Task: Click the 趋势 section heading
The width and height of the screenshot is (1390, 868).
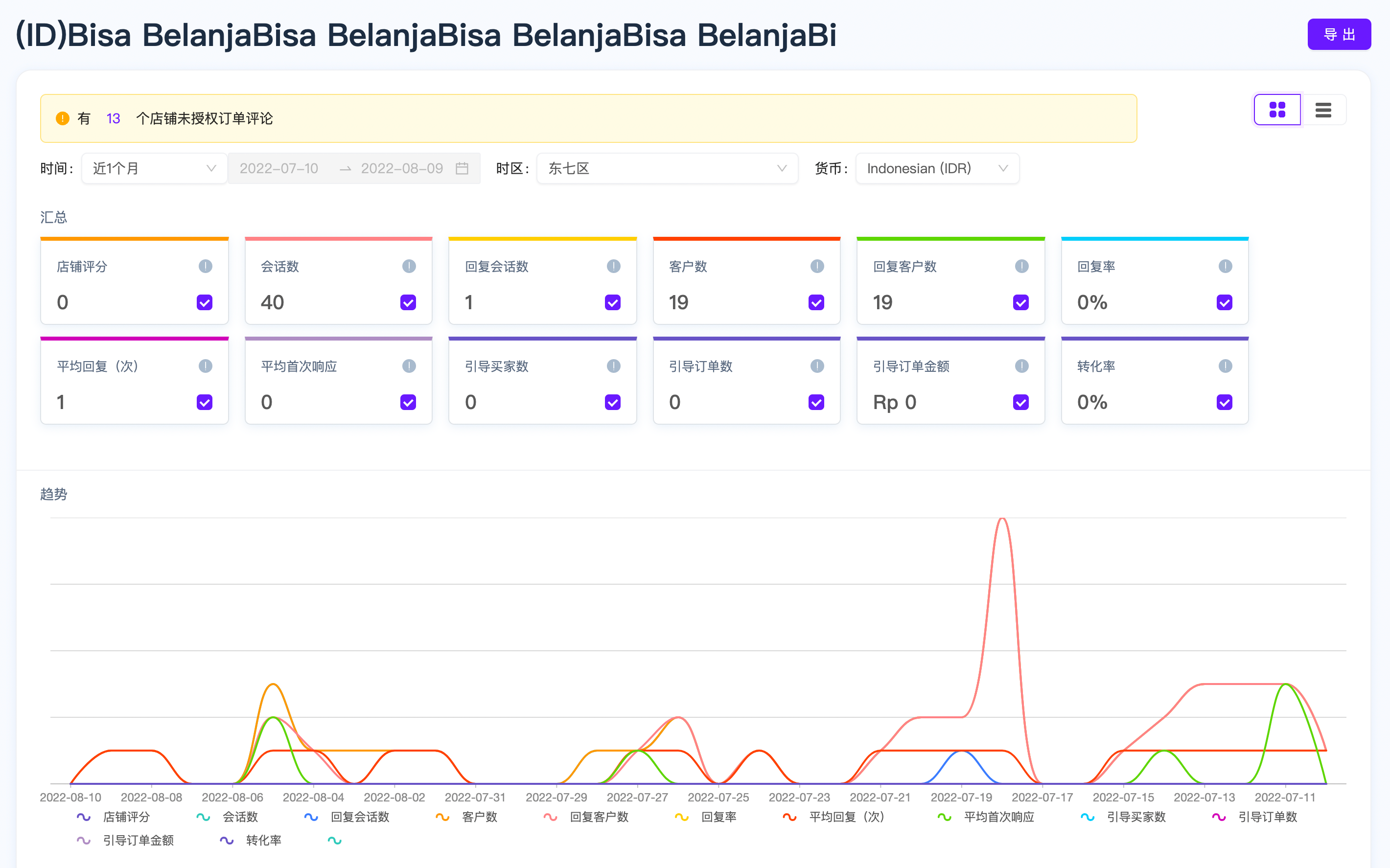Action: [54, 494]
